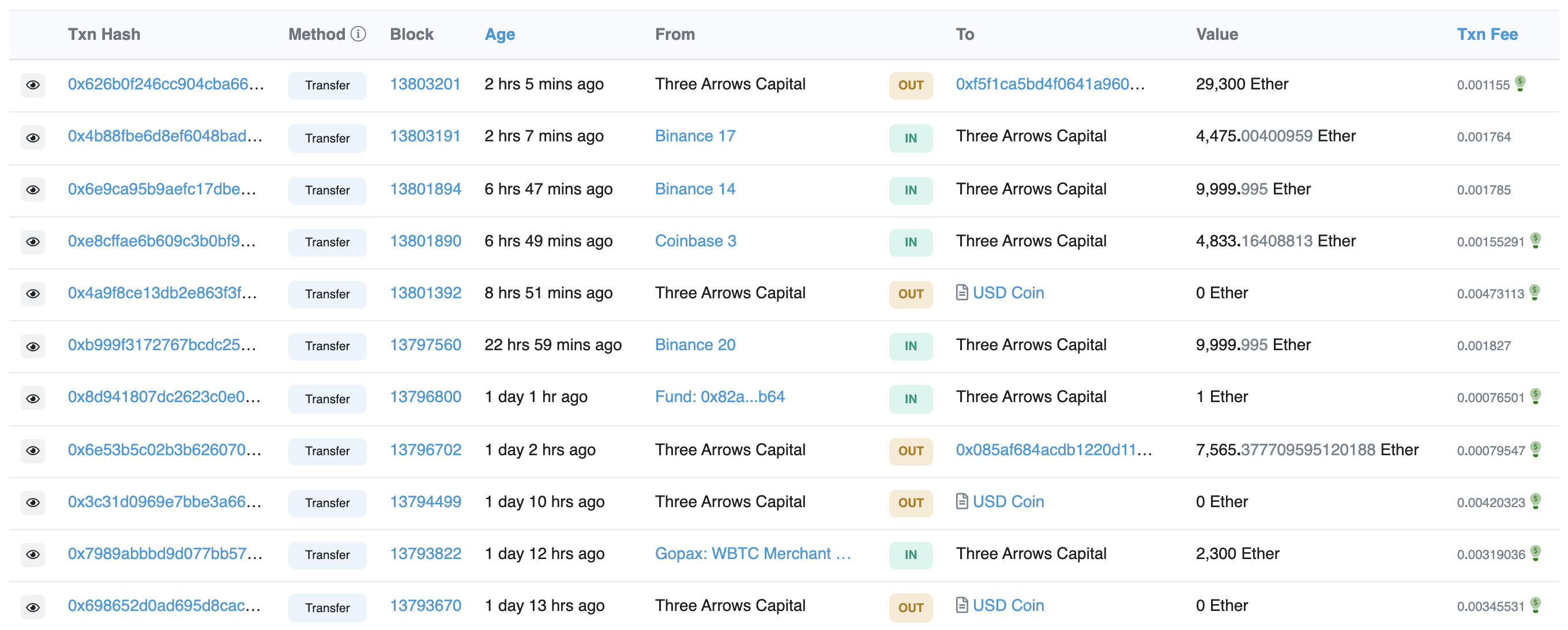Open Gopax: WBTC Merchant address link

click(752, 553)
